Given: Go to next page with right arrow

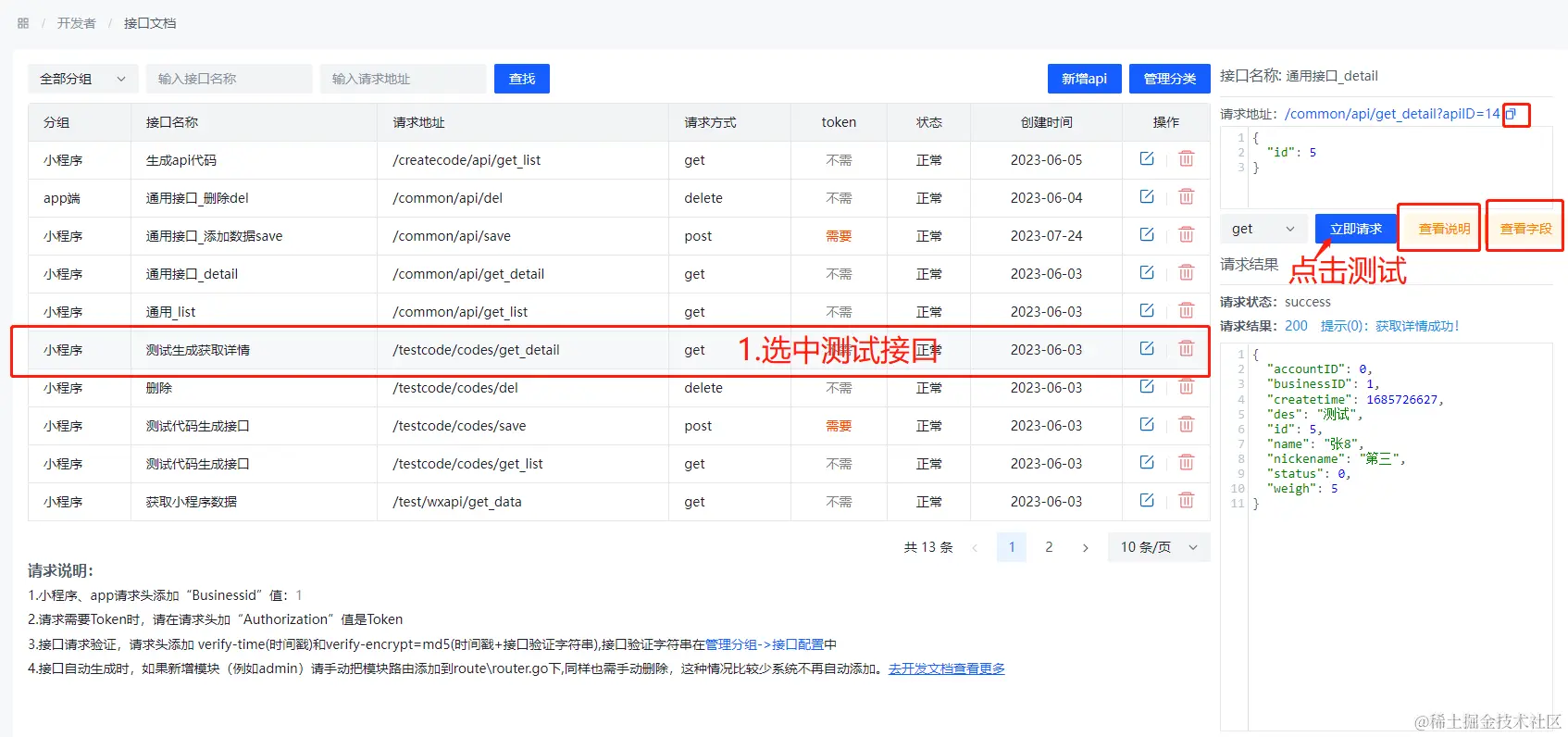Looking at the screenshot, I should pos(1085,547).
